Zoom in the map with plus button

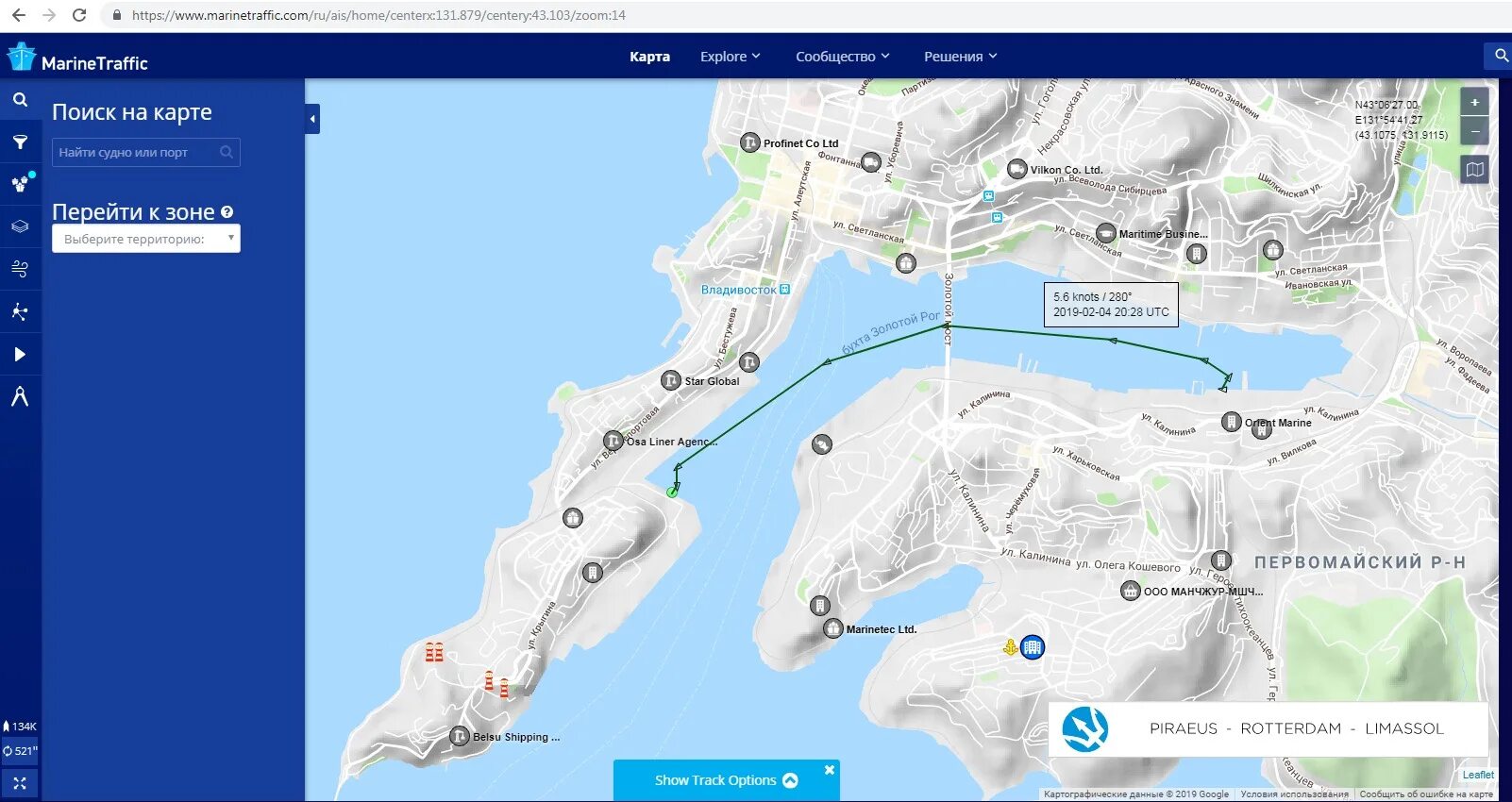[1474, 102]
